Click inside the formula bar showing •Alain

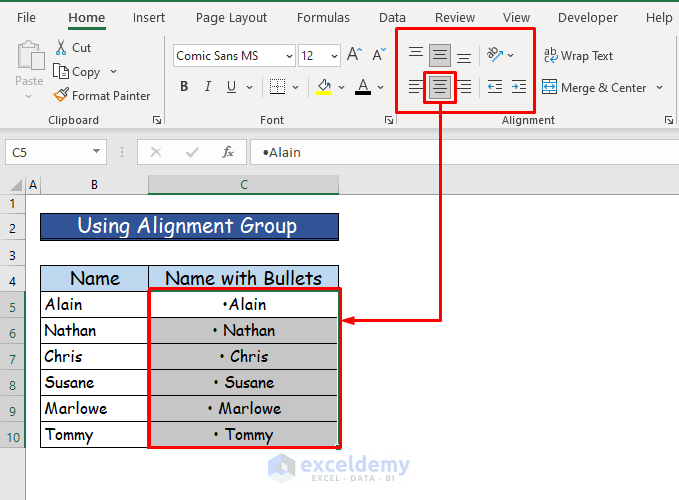point(464,152)
